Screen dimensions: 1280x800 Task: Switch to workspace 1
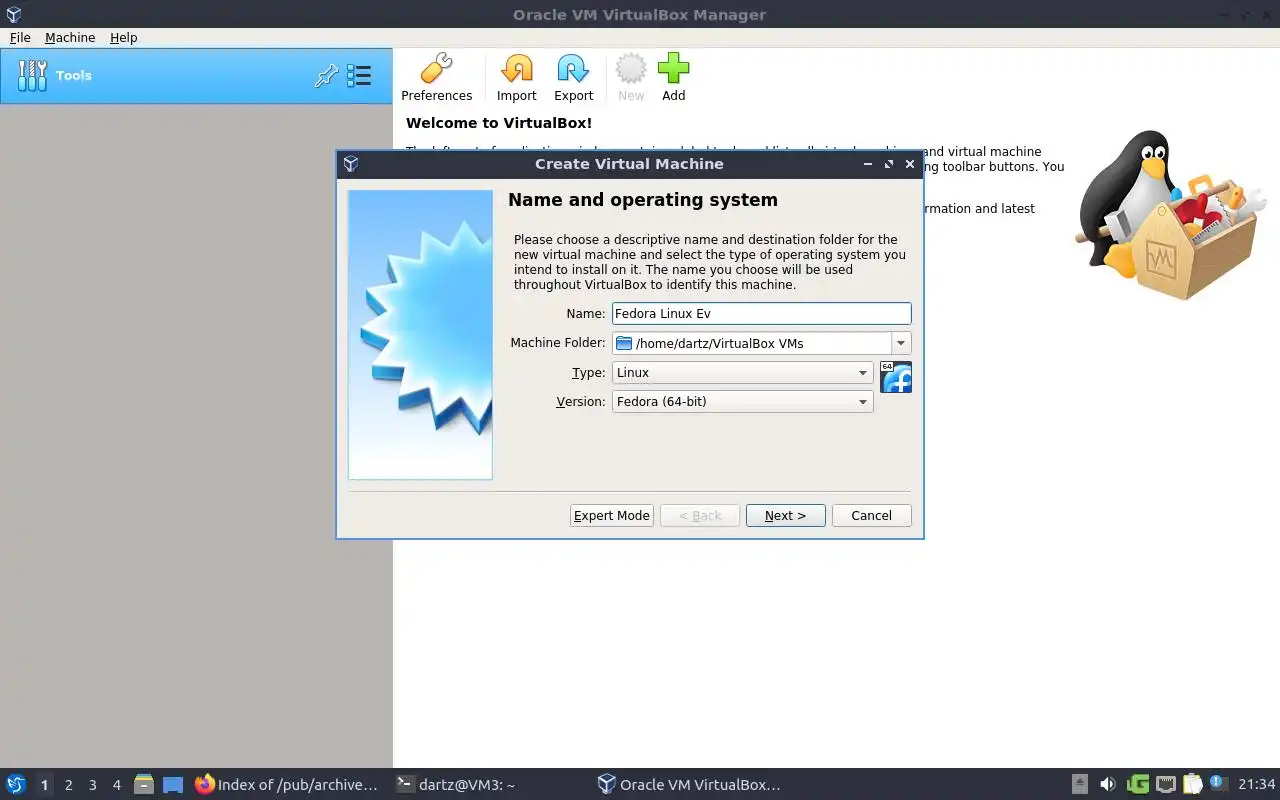44,785
